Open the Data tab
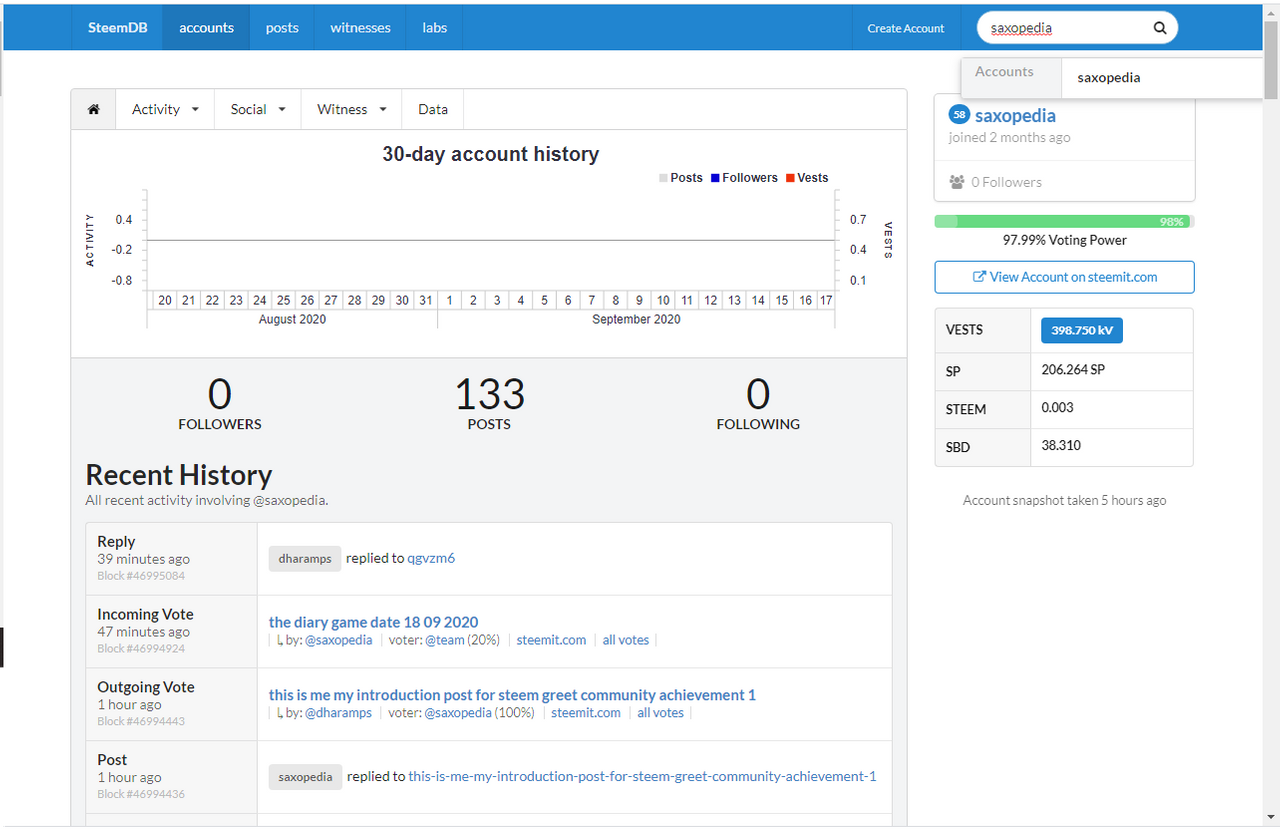Viewport: 1280px width, 831px height. coord(433,109)
